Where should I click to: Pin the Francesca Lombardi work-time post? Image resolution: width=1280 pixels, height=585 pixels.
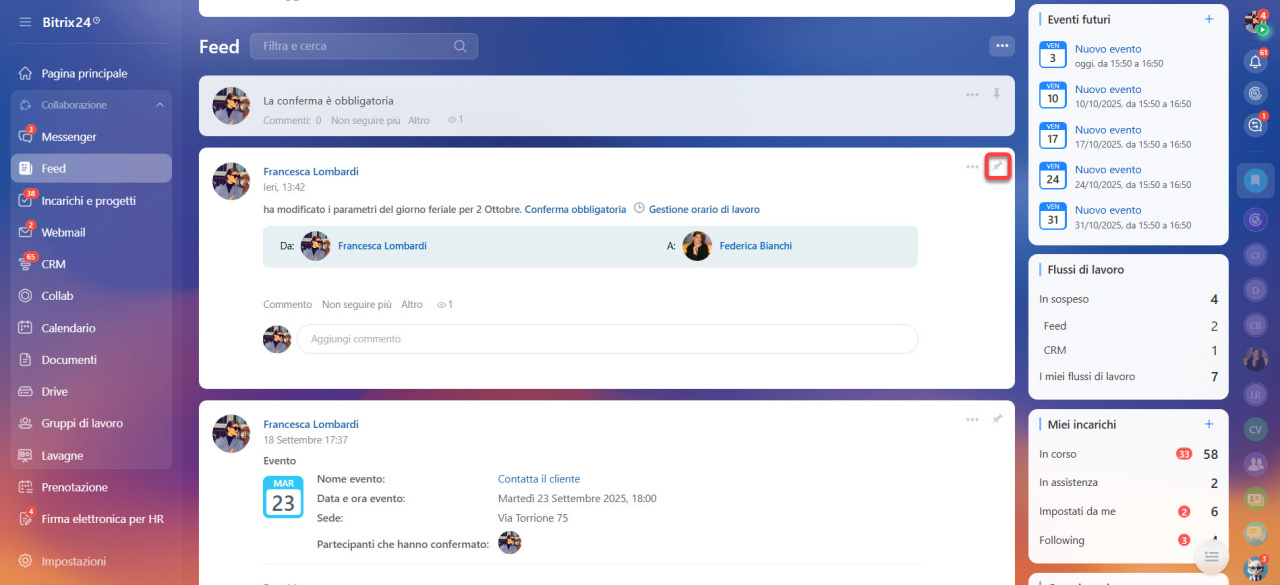coord(996,166)
